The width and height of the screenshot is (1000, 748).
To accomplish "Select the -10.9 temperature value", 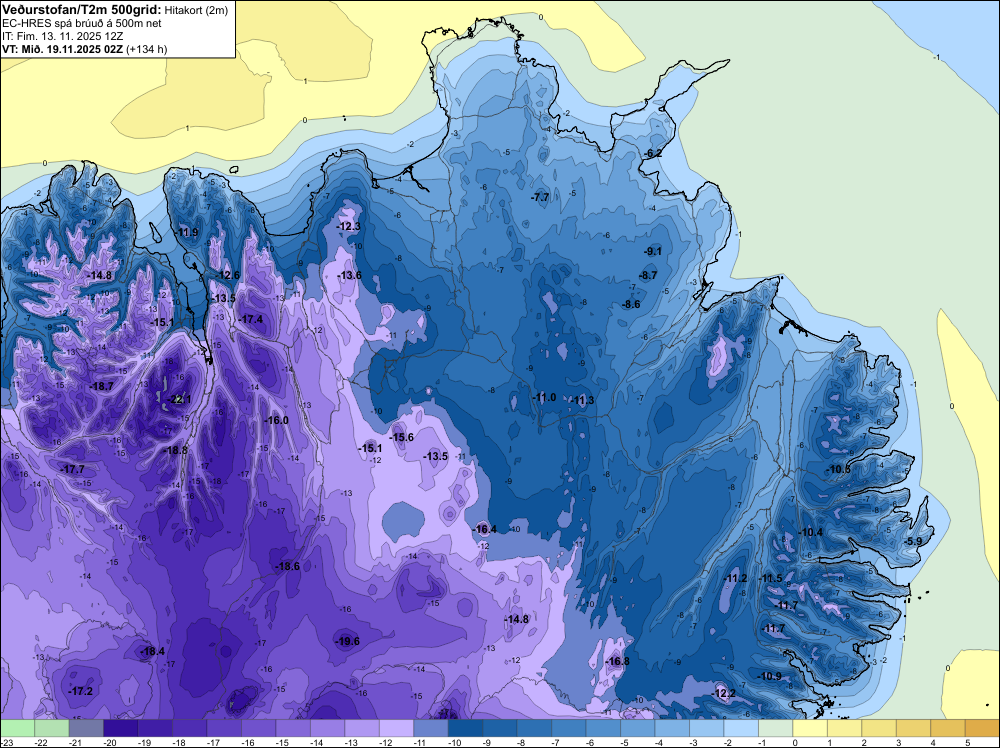I will click(770, 677).
